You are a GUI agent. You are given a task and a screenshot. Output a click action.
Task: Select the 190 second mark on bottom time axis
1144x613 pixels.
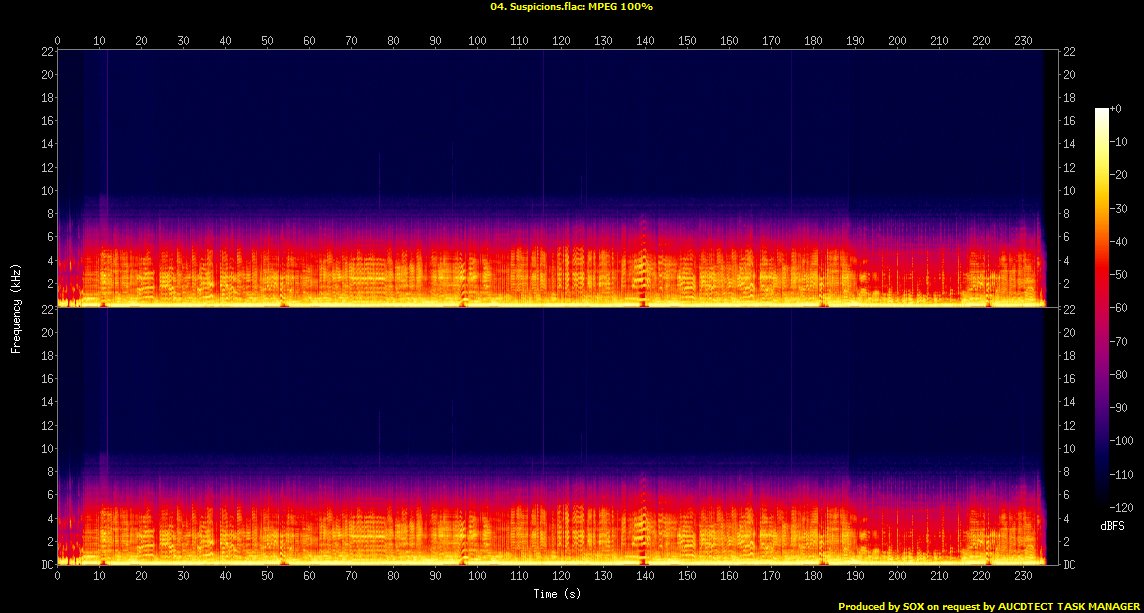coord(855,577)
